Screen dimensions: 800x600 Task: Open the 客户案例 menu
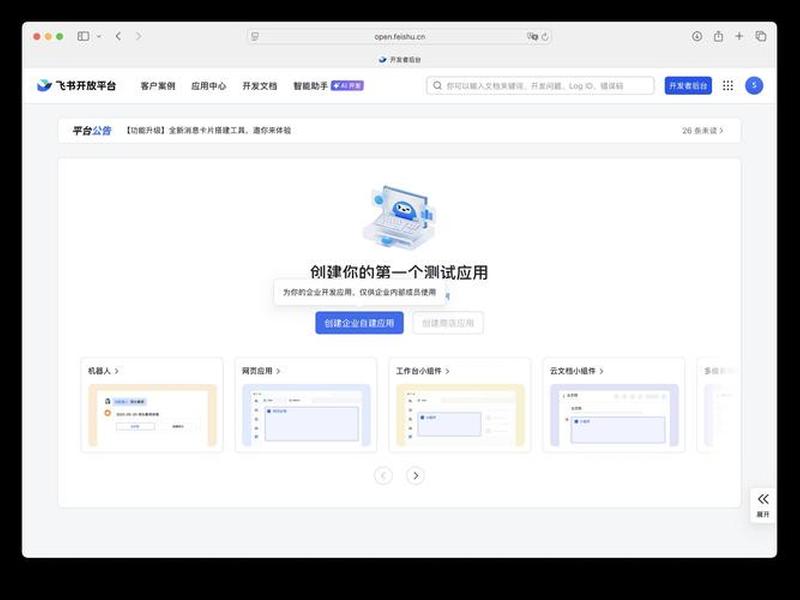pos(158,86)
